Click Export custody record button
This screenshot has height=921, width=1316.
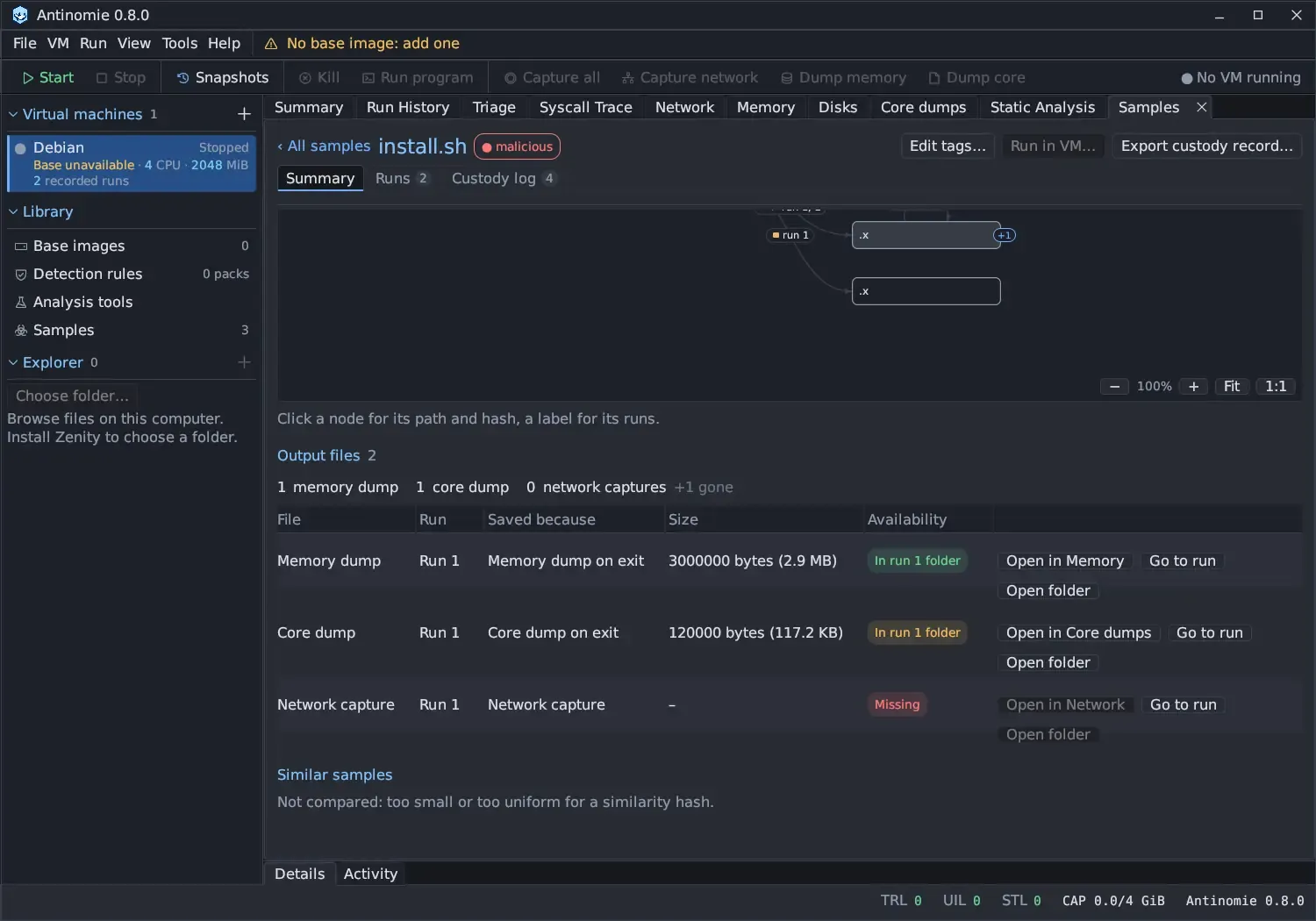coord(1207,146)
